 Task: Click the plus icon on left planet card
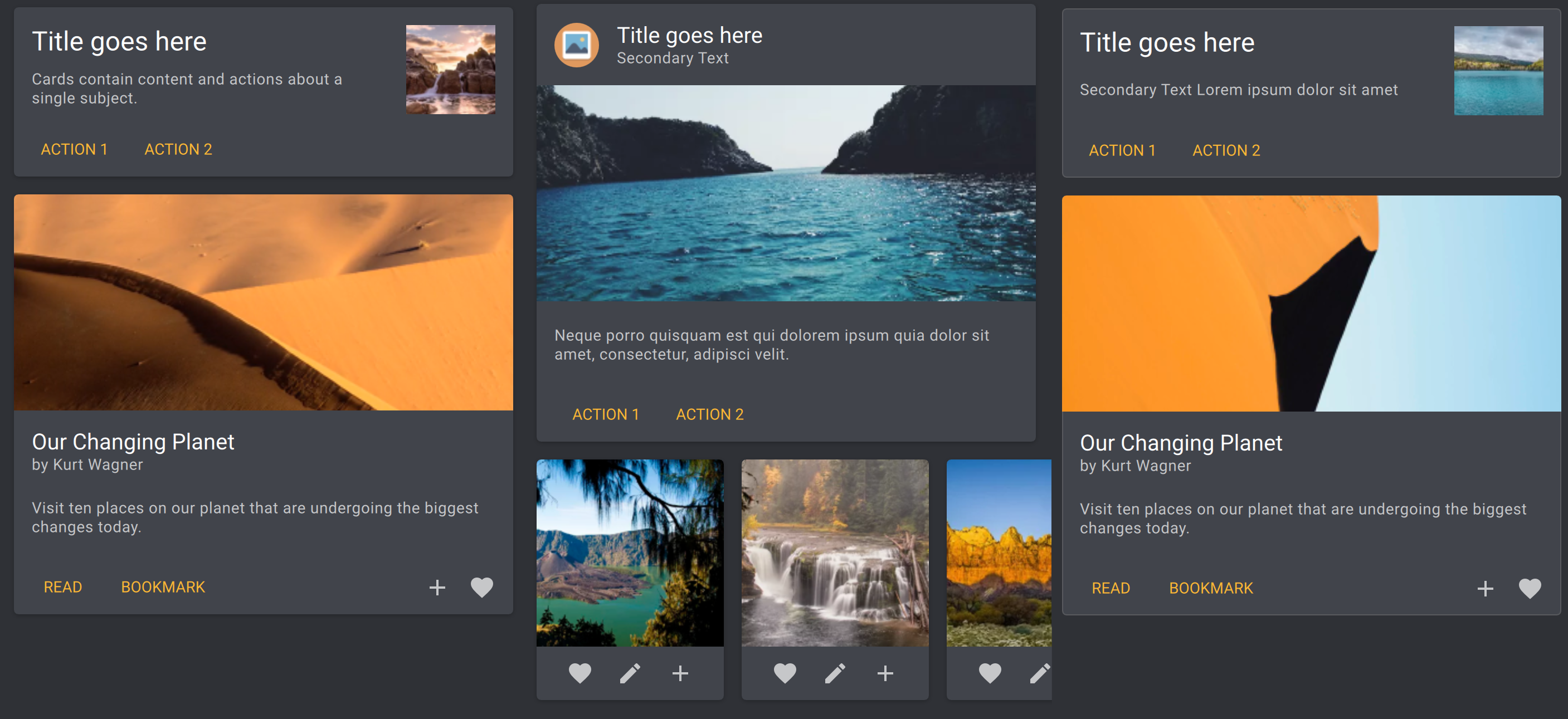[437, 587]
